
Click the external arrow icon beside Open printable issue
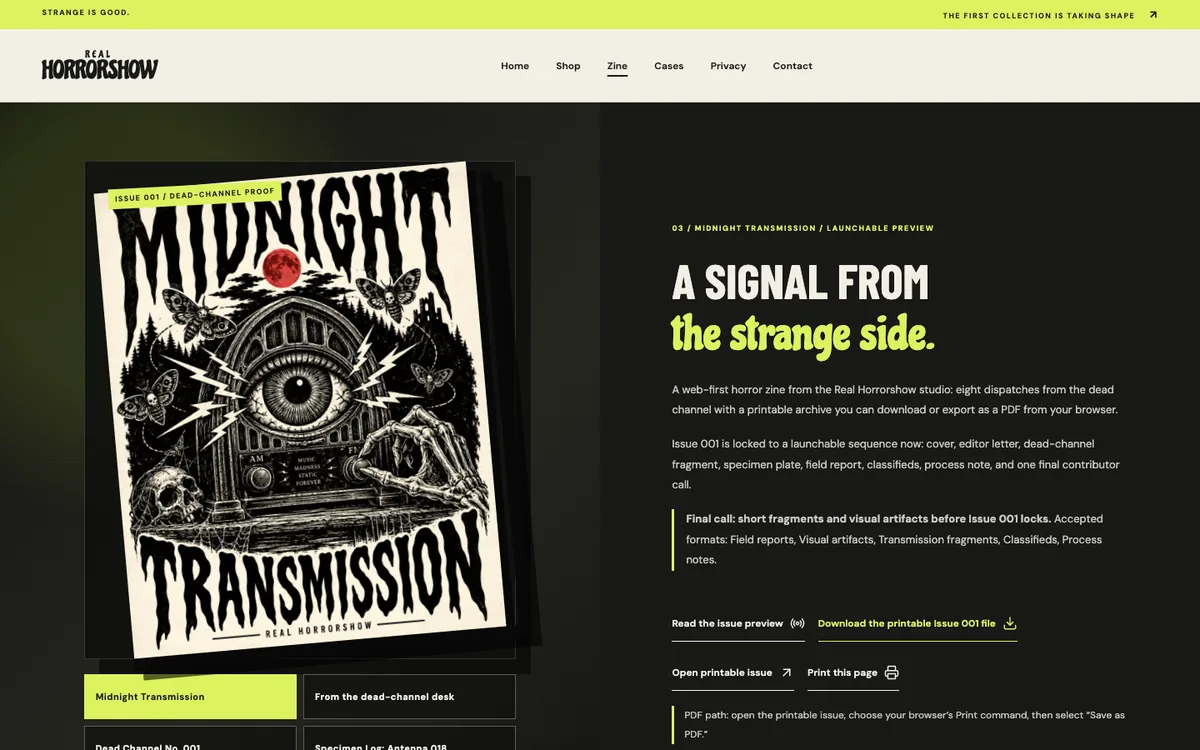tap(786, 672)
